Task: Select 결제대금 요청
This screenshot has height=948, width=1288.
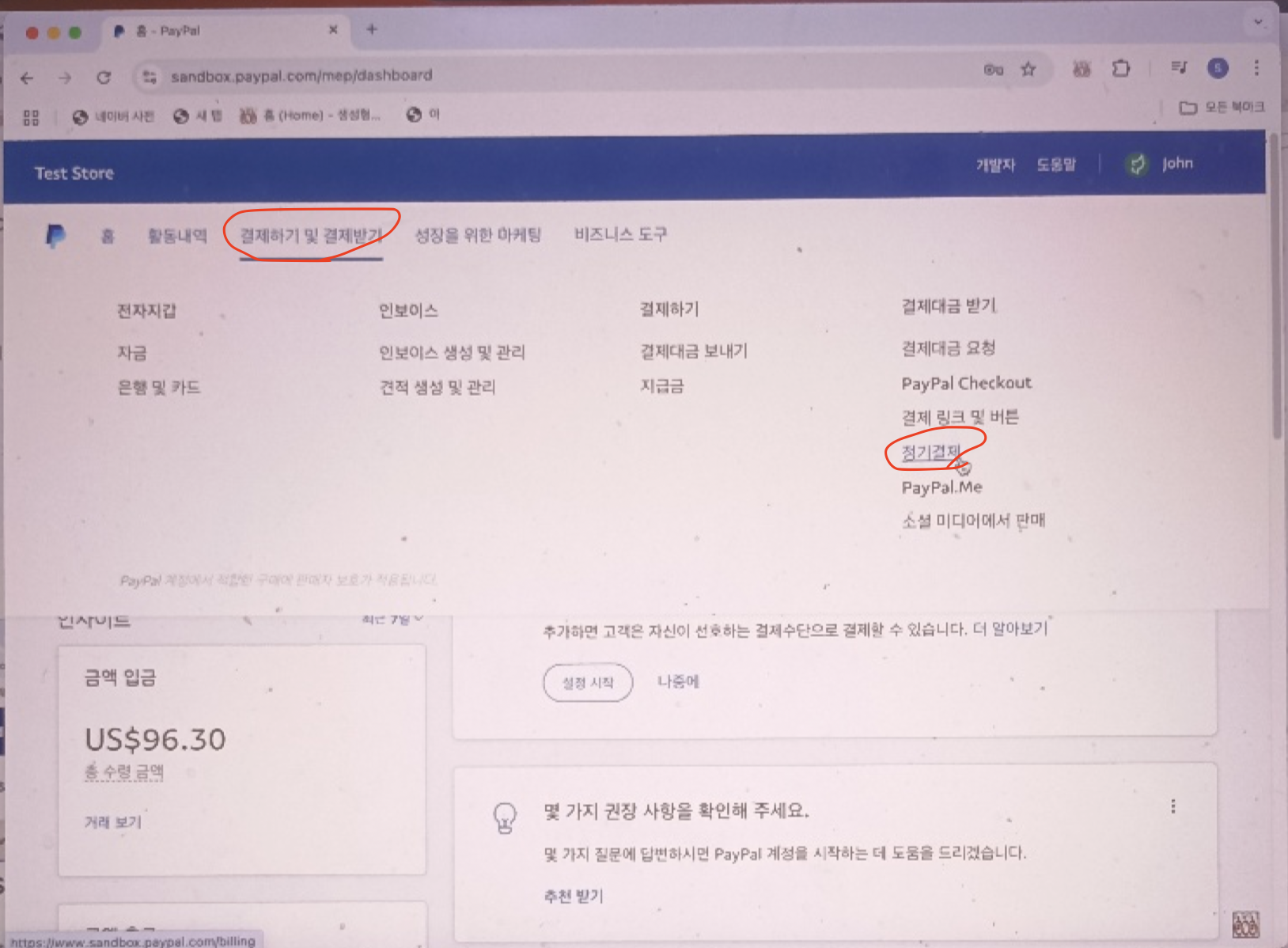Action: click(948, 348)
